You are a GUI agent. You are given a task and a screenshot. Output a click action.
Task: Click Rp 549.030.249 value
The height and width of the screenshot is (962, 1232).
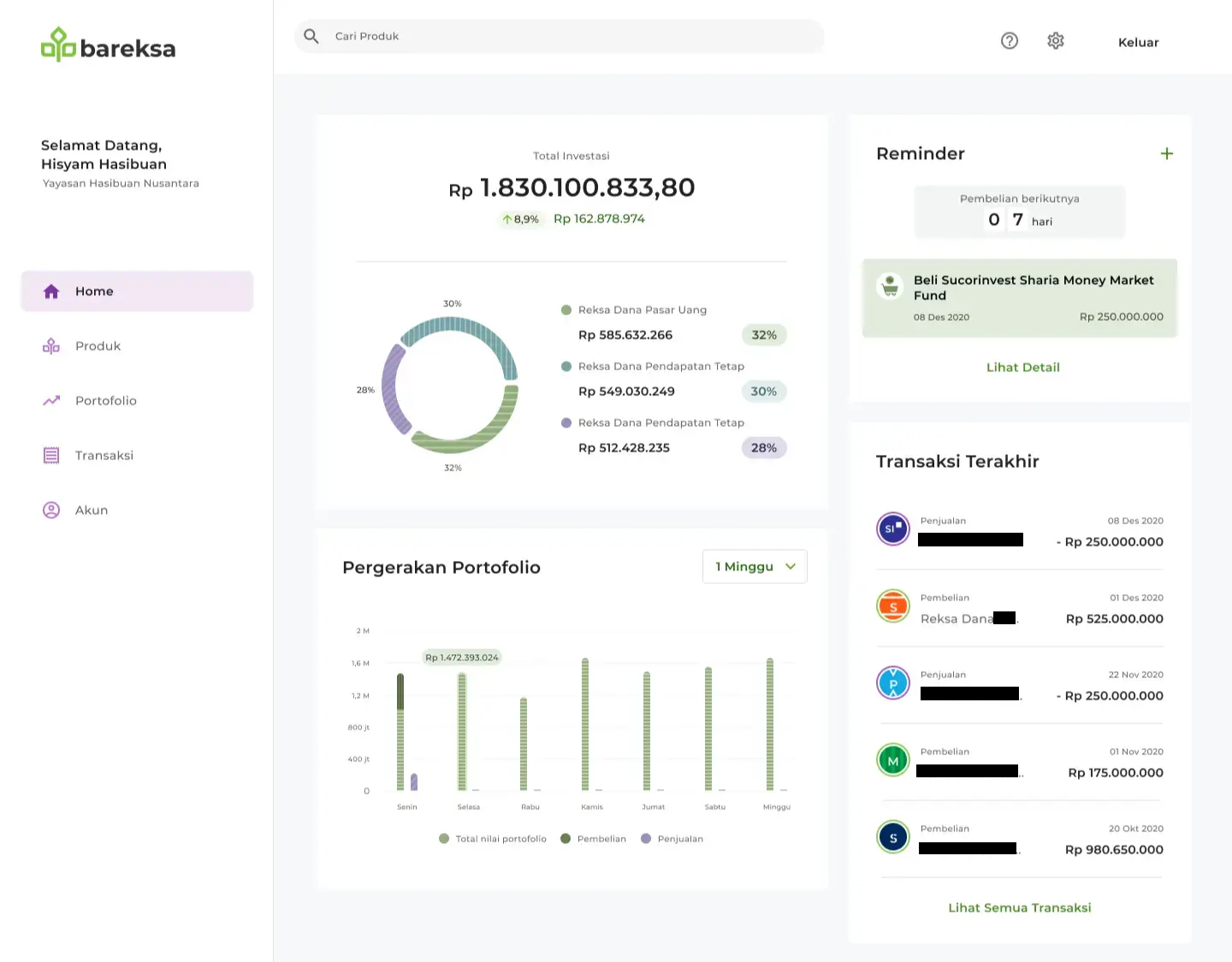[626, 392]
